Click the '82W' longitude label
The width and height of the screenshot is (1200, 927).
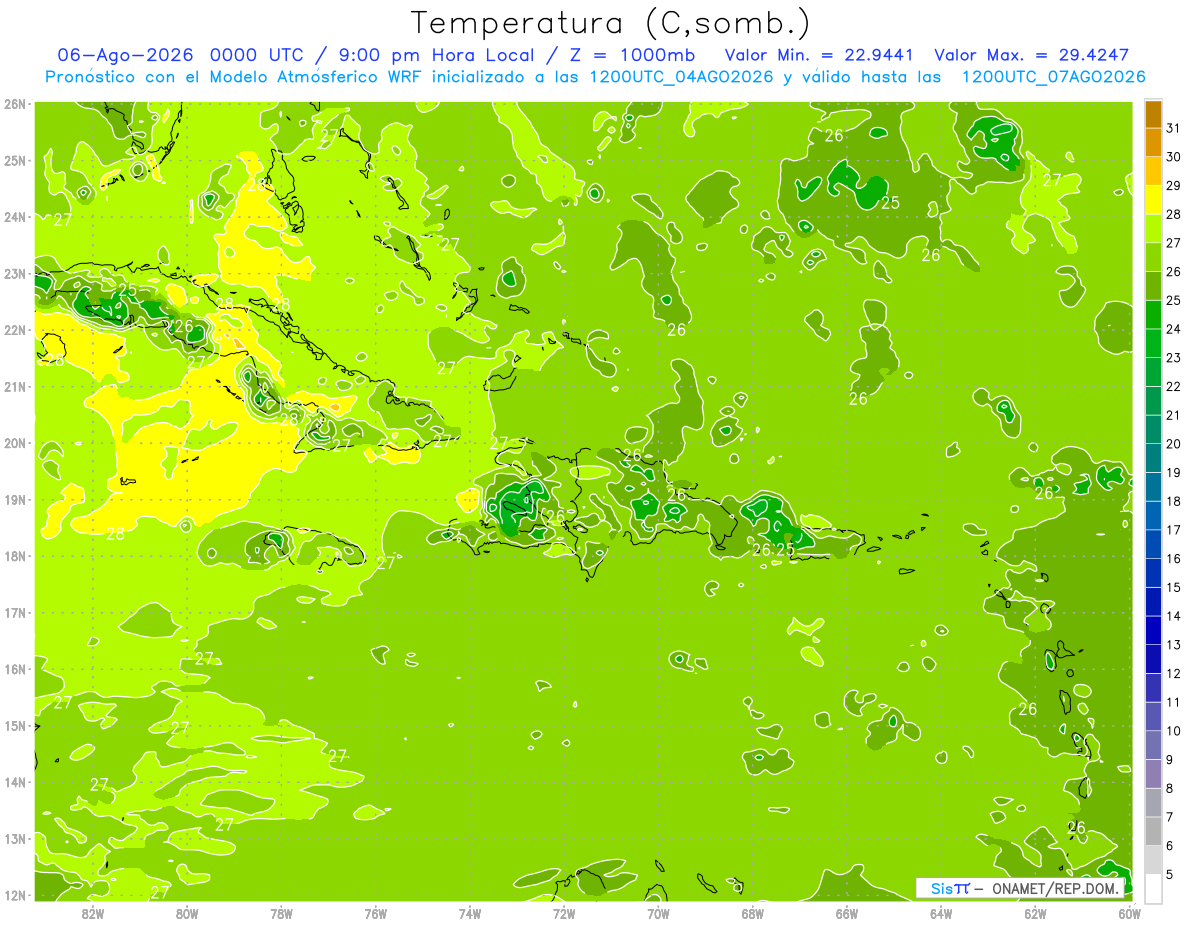[93, 913]
